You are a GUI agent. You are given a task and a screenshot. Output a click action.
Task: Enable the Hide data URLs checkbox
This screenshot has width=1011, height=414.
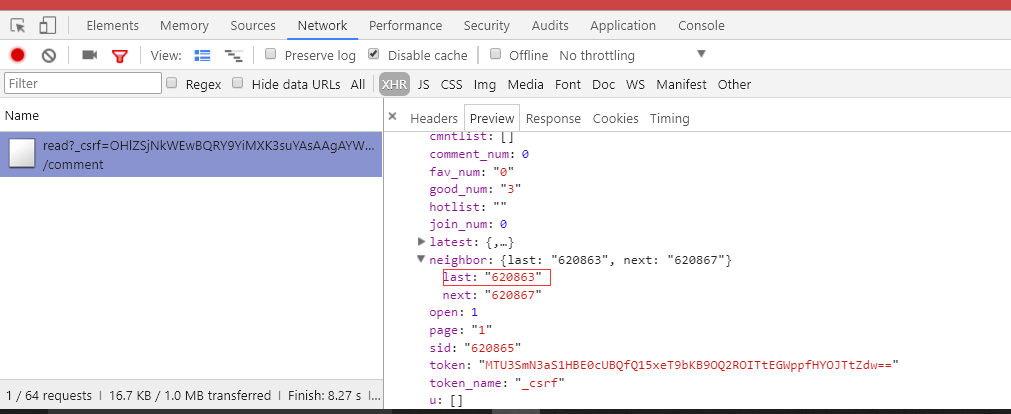(x=238, y=83)
